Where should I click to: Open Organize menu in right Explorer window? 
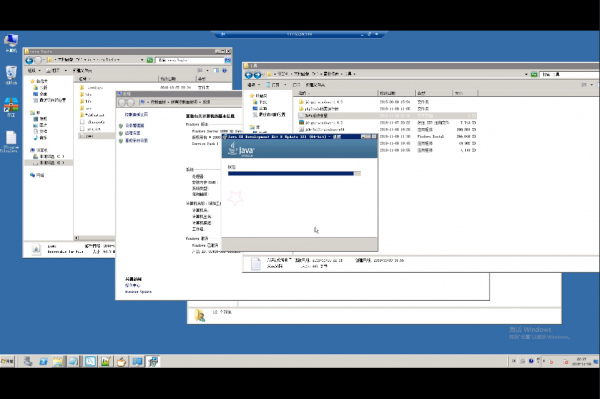tap(253, 85)
